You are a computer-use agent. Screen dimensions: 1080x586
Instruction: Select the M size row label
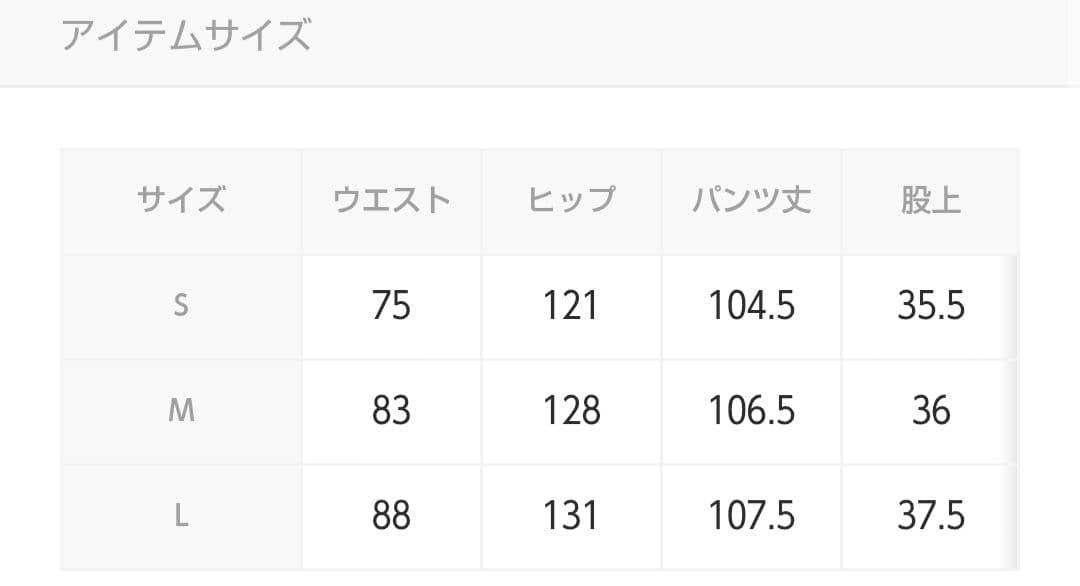click(181, 410)
